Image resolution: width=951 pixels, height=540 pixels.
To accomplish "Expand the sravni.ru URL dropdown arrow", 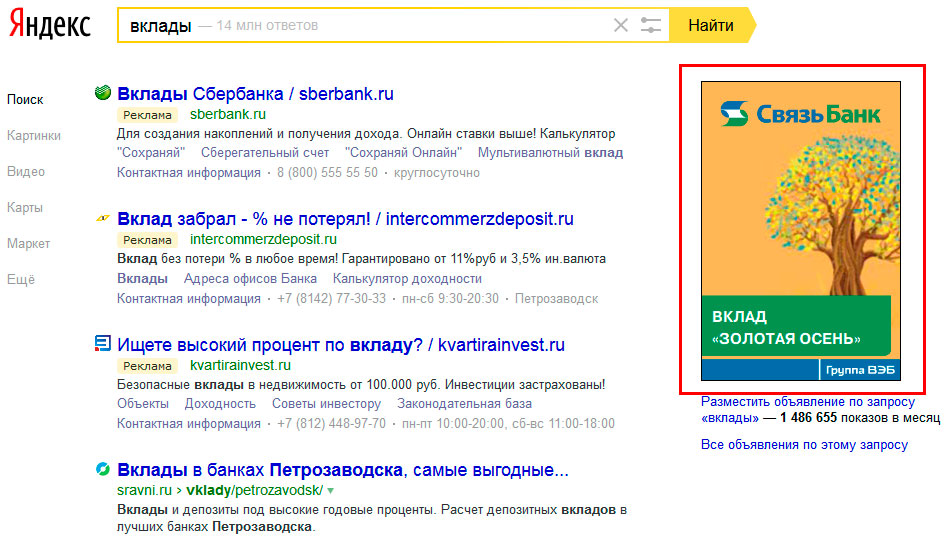I will click(331, 490).
